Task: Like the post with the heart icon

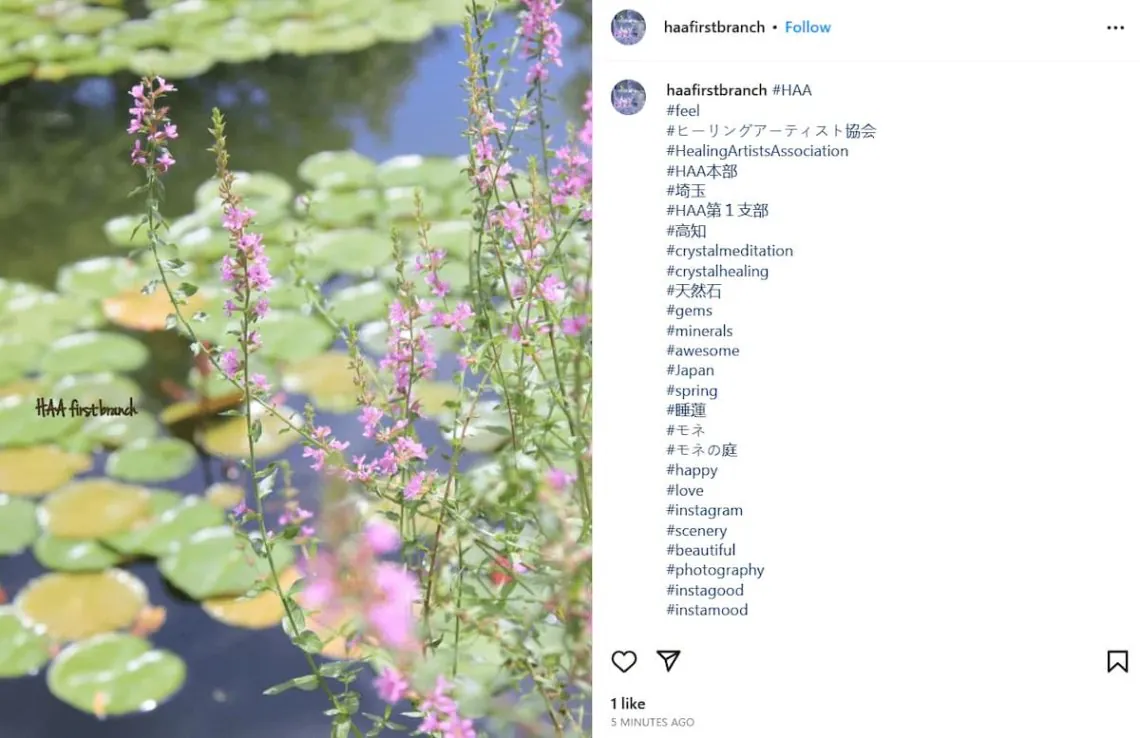Action: tap(624, 661)
